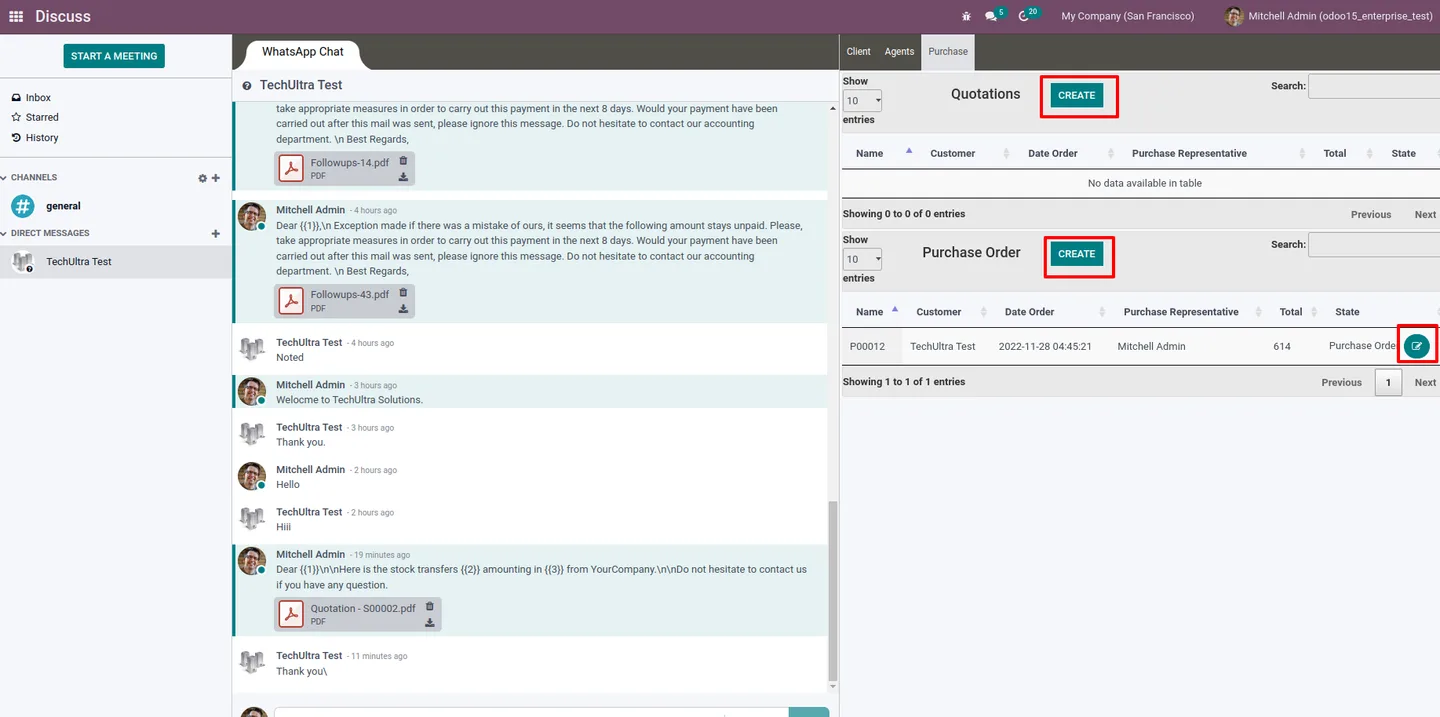Click the Discuss app title

63,16
